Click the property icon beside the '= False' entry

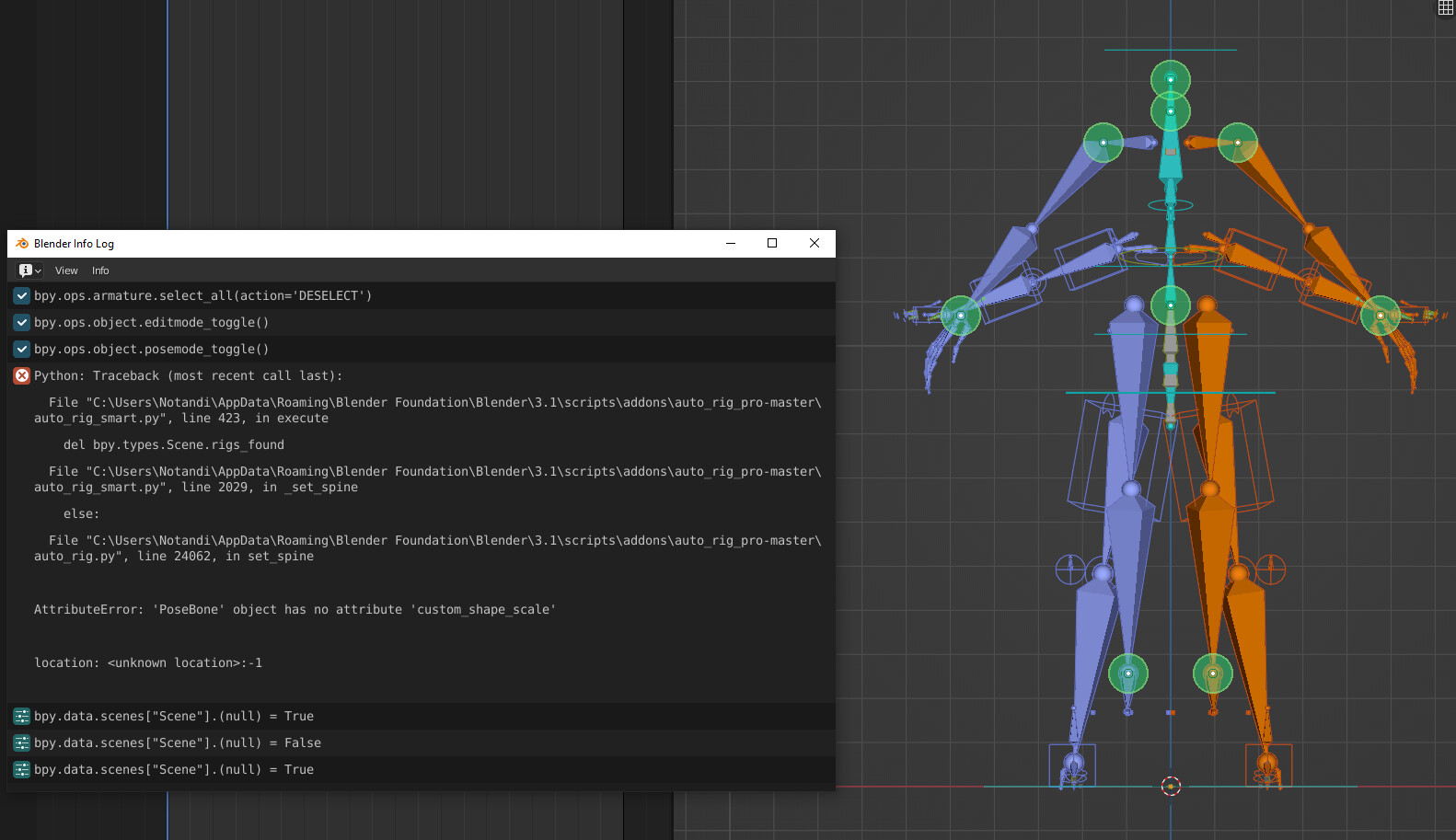pos(22,742)
